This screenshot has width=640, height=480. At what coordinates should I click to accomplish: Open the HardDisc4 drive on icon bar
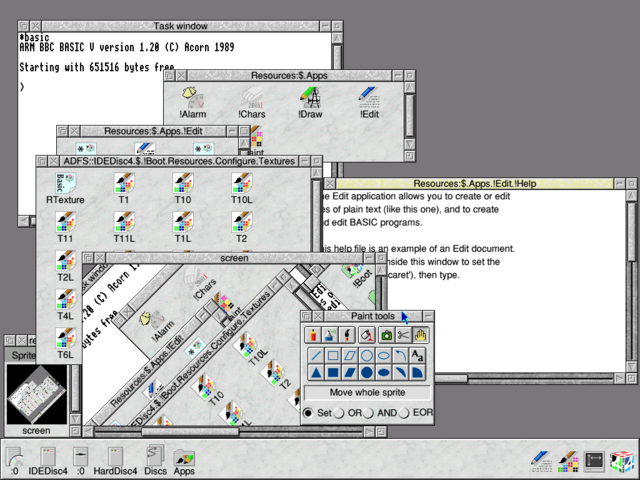[115, 461]
